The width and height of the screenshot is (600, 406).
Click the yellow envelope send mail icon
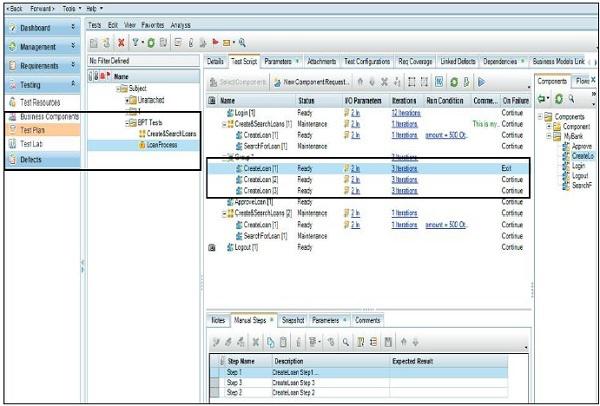pos(226,43)
